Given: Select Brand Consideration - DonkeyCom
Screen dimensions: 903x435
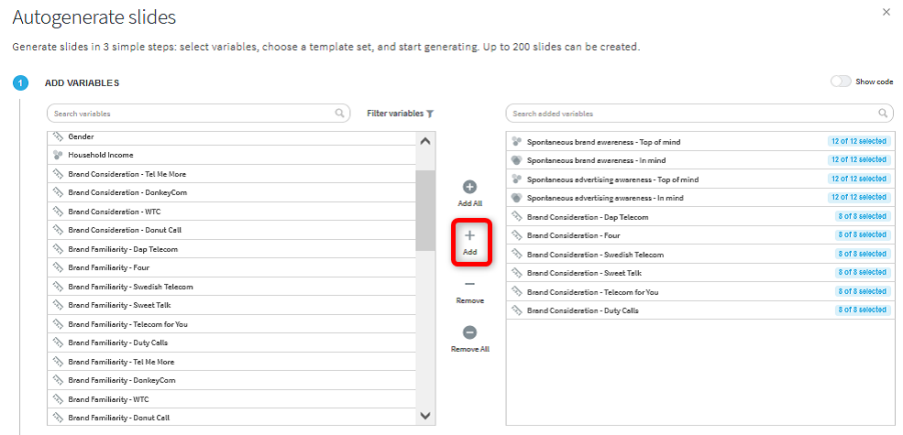Looking at the screenshot, I should pos(232,192).
